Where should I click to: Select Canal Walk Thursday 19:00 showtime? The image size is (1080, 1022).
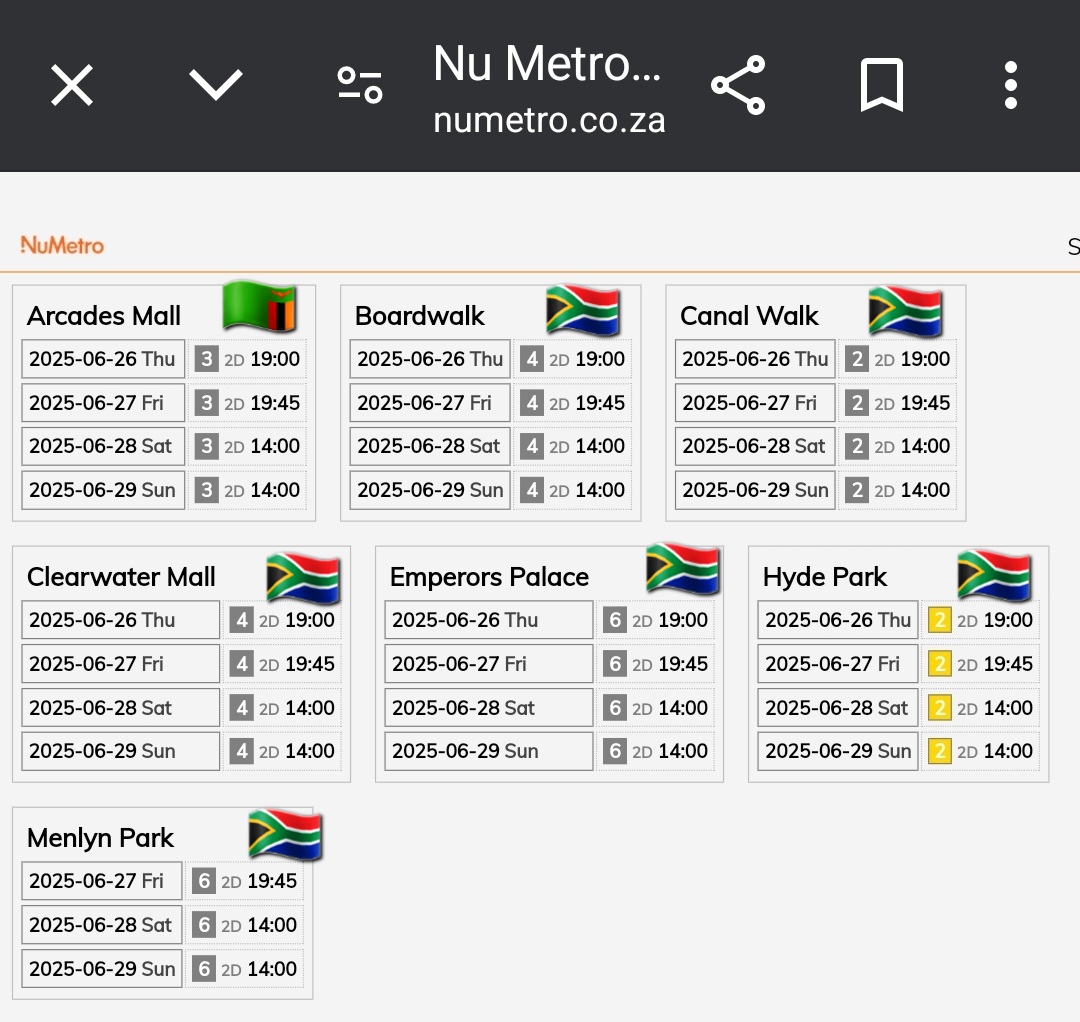pyautogui.click(x=897, y=359)
